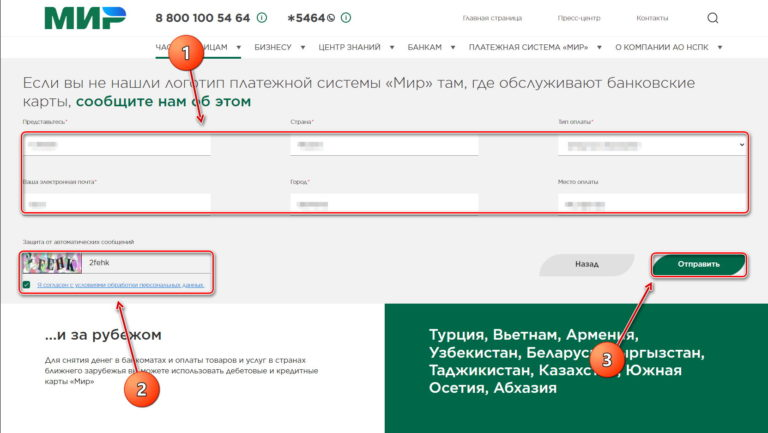
Task: Focus the «Ваша электронная почта» field
Action: 117,204
